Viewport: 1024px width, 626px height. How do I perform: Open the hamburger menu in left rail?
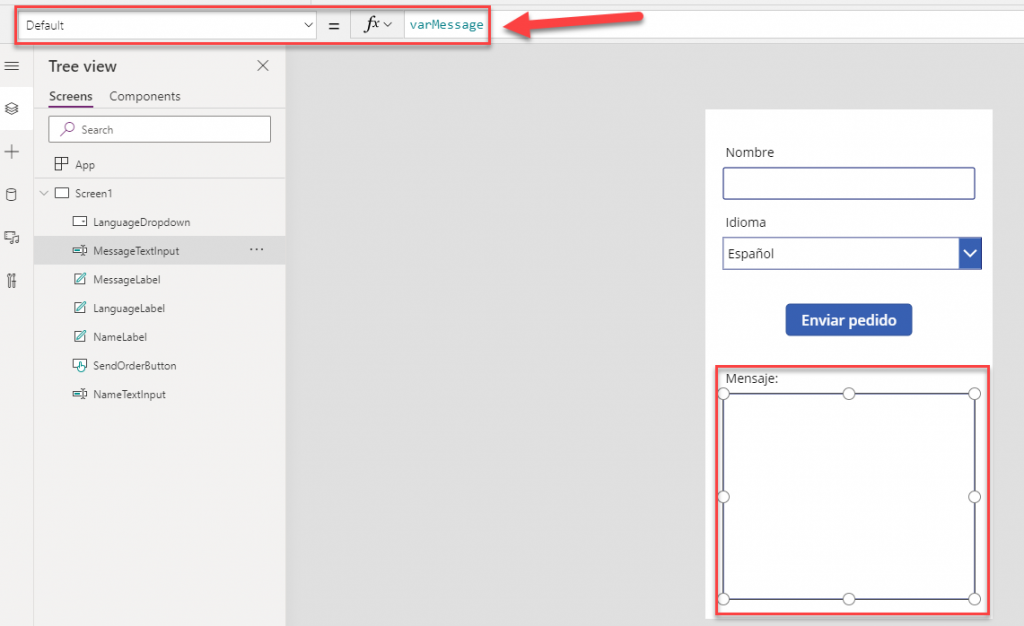(x=12, y=66)
